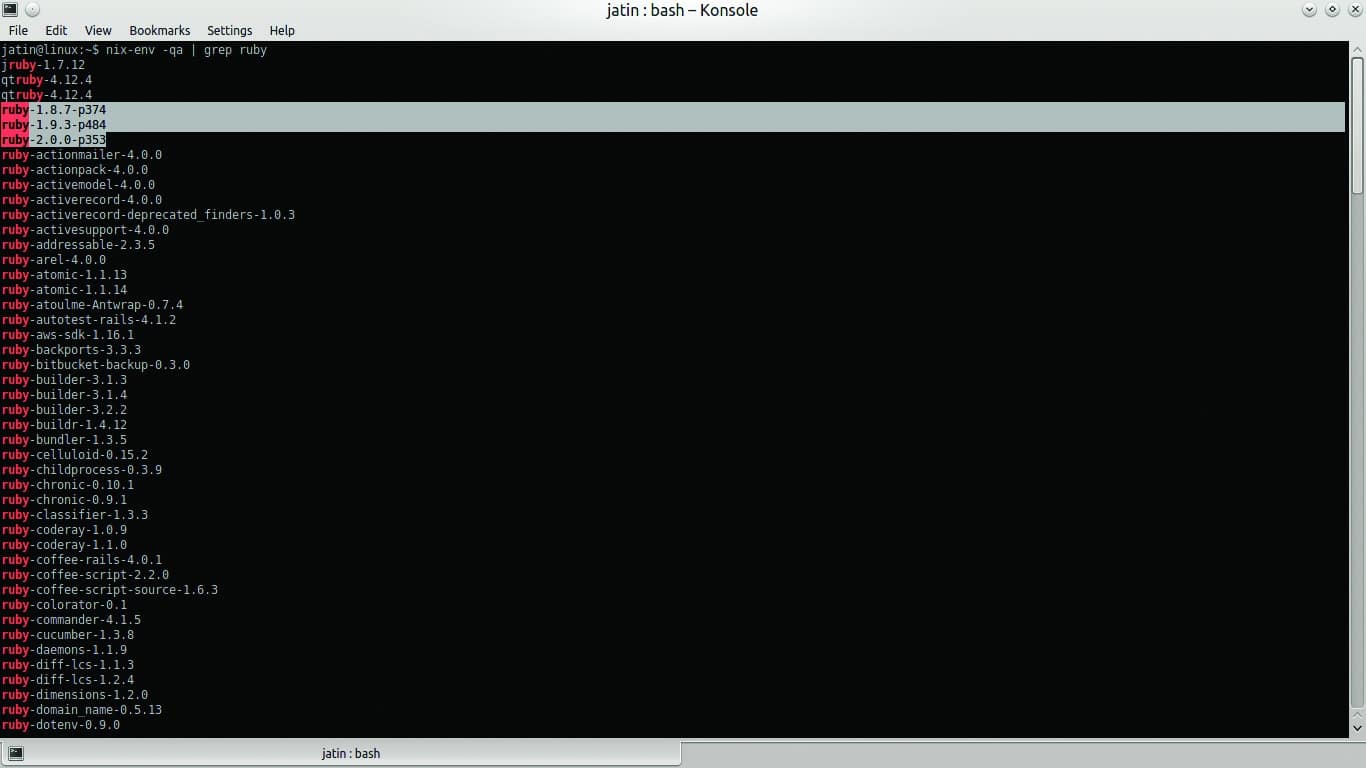Click the line 'ruby-bitbucket-backup-0.3.0'

pyautogui.click(x=96, y=365)
